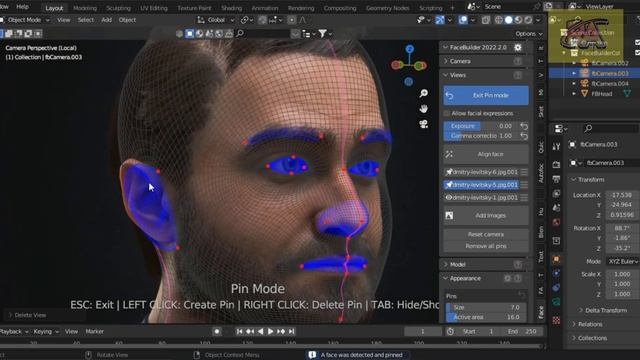Open Global transform orientation dropdown
Image resolution: width=640 pixels, height=360 pixels.
[216, 20]
